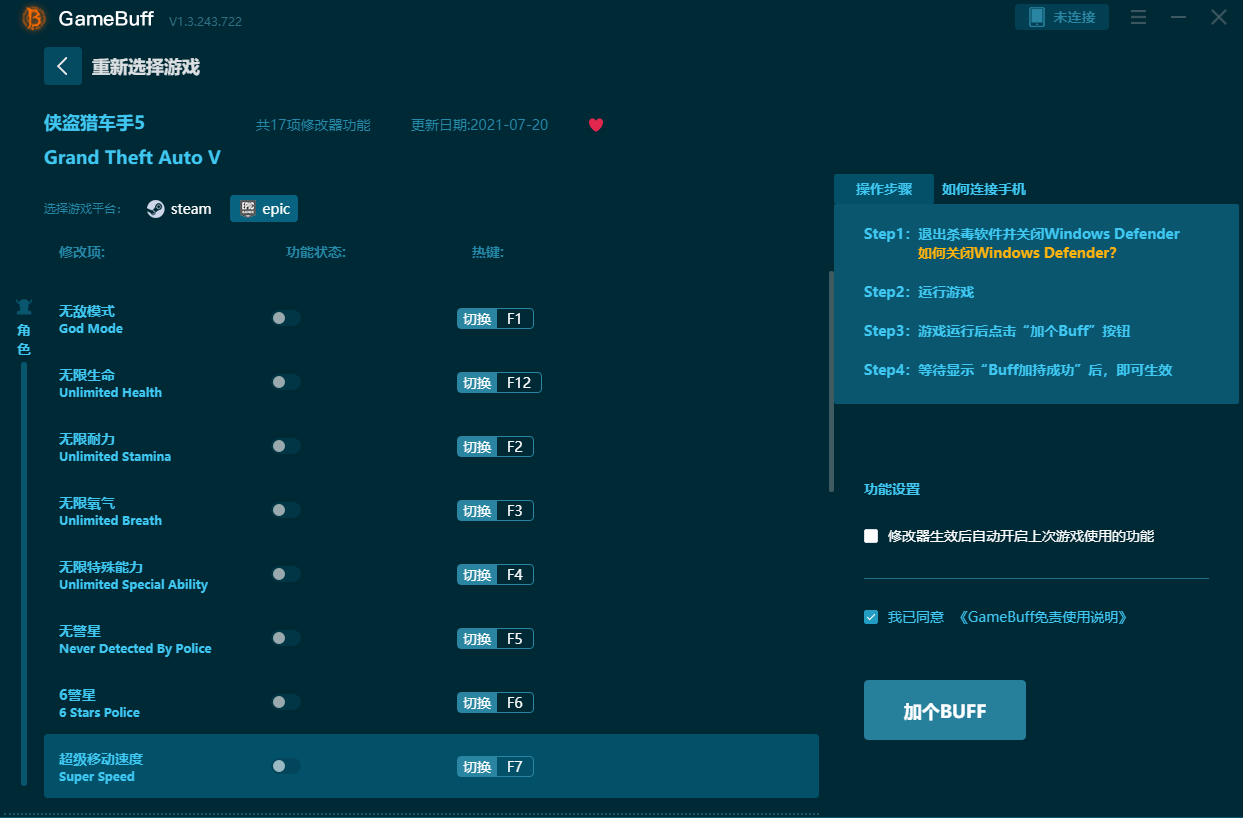Minimize the GameBuff window

tap(1178, 17)
